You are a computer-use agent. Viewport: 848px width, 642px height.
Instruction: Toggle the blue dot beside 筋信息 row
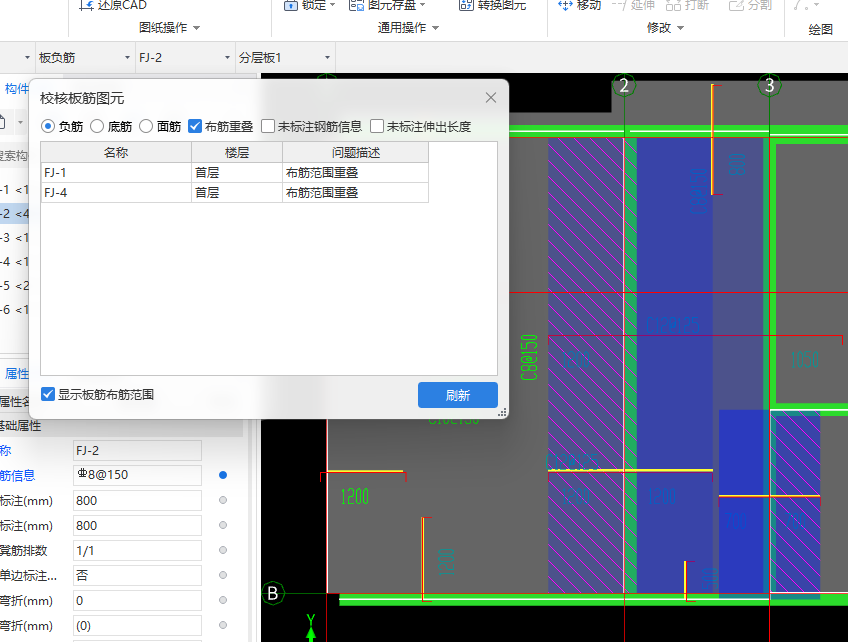[223, 475]
